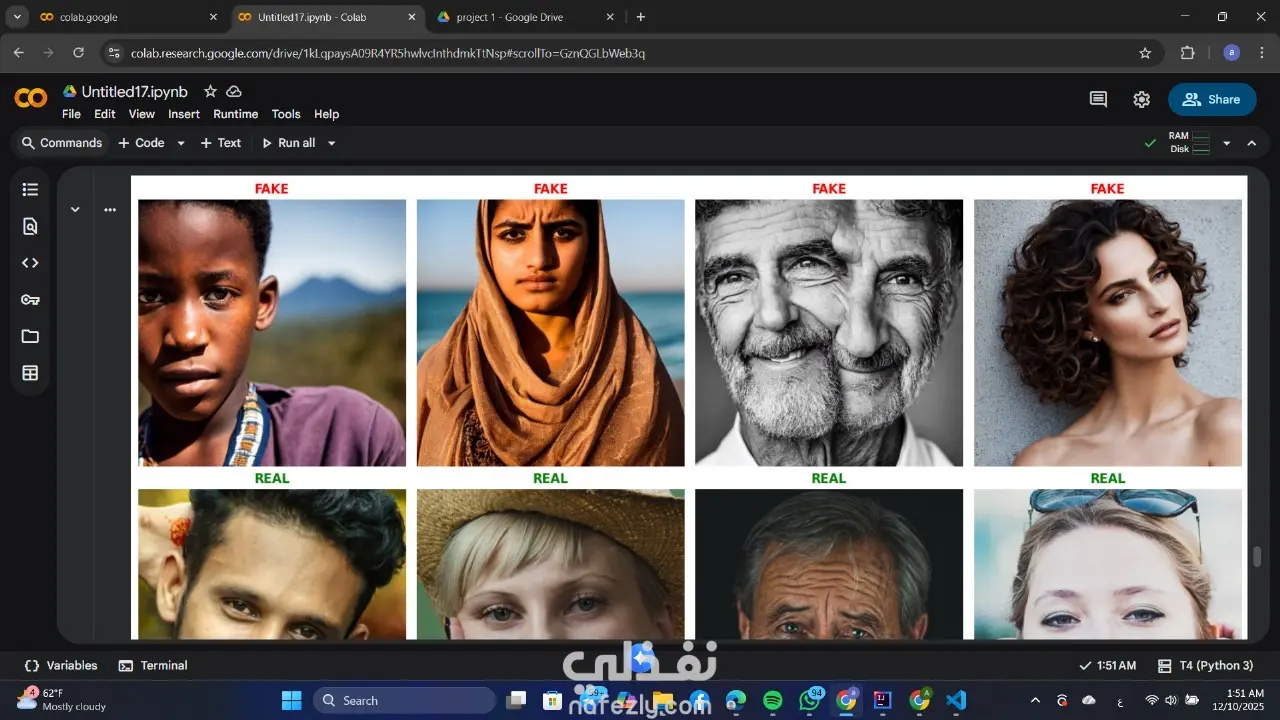Show hidden system tray icons
Screen dimensions: 1280x720
pos(1035,700)
